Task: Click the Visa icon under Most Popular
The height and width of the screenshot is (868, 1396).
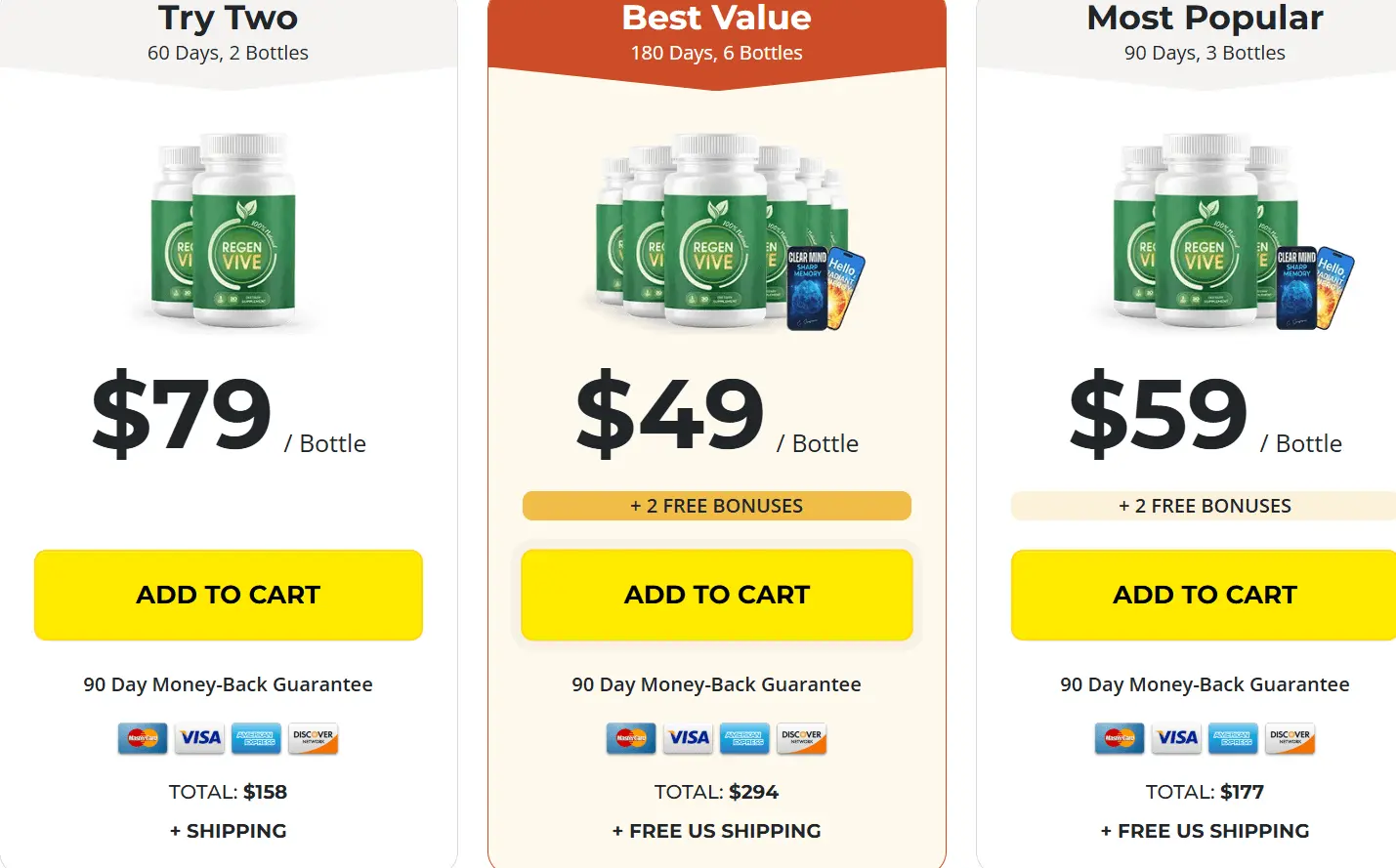Action: point(1176,738)
